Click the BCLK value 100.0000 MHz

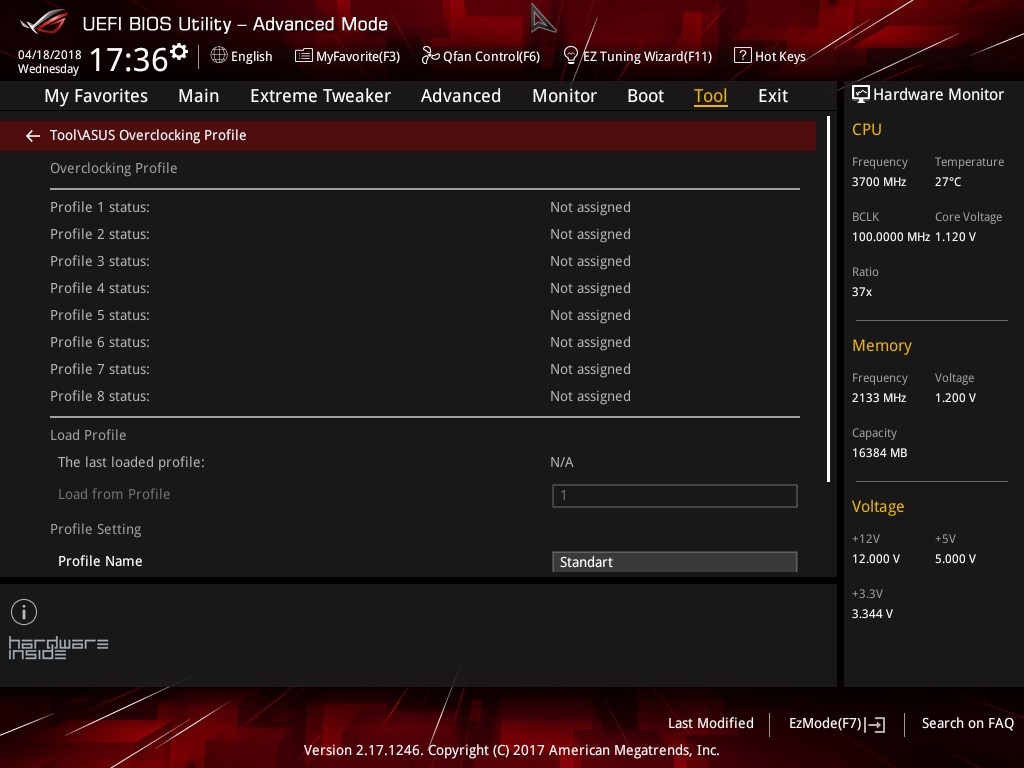click(x=891, y=236)
